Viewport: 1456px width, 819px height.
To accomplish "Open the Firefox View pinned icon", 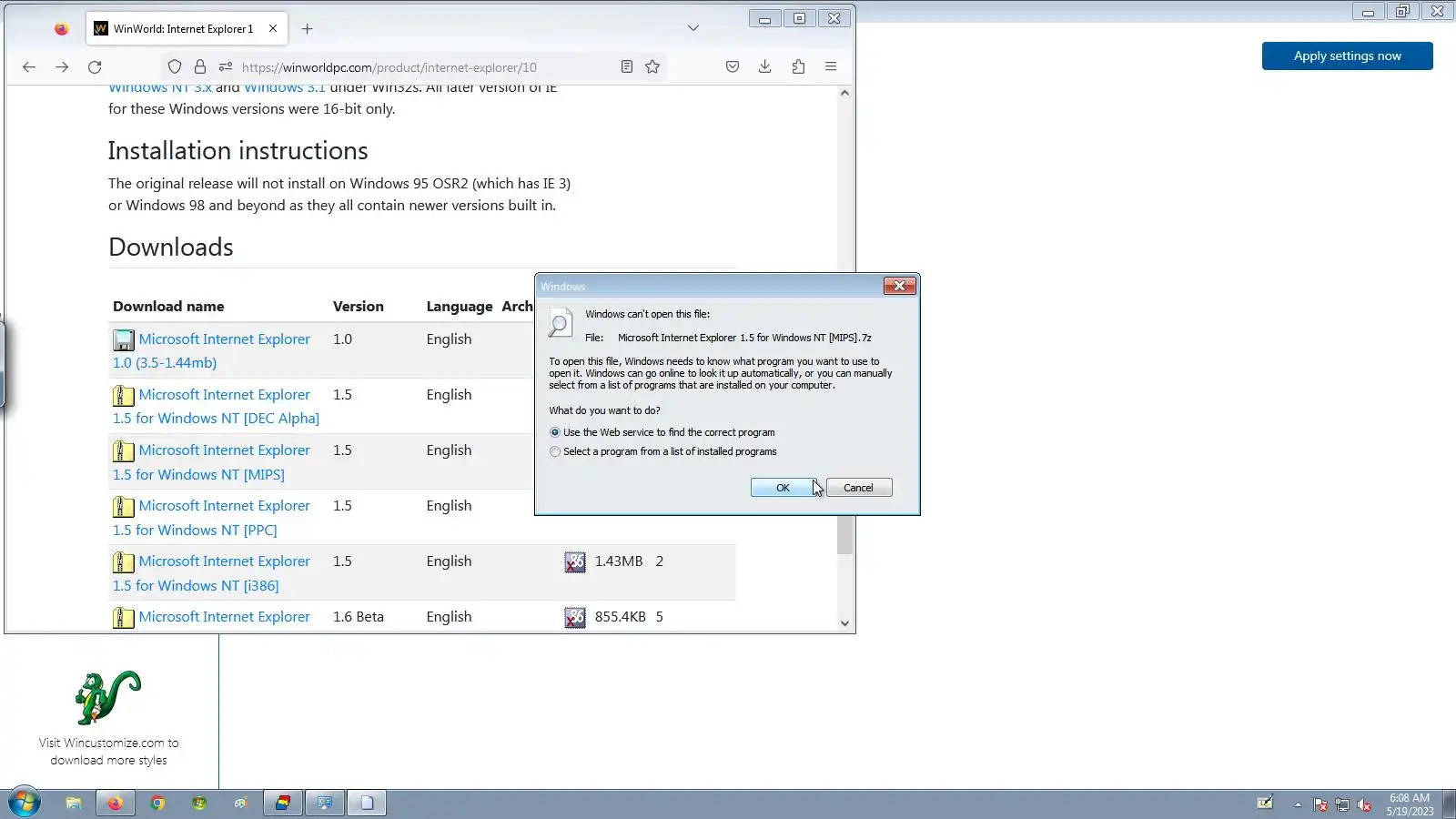I will coord(61,28).
